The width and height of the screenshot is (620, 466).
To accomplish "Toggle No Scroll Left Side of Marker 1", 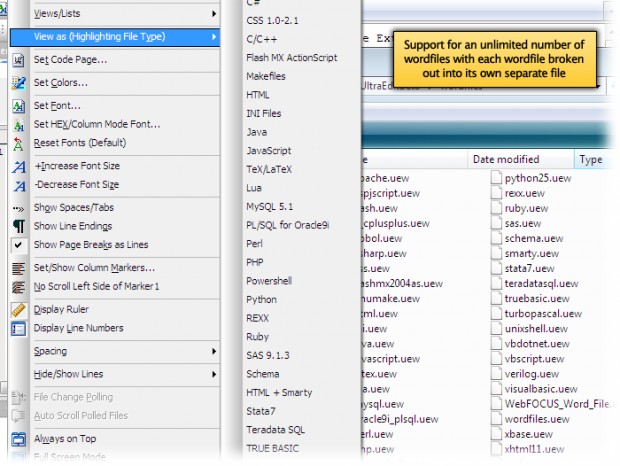I will (x=96, y=287).
